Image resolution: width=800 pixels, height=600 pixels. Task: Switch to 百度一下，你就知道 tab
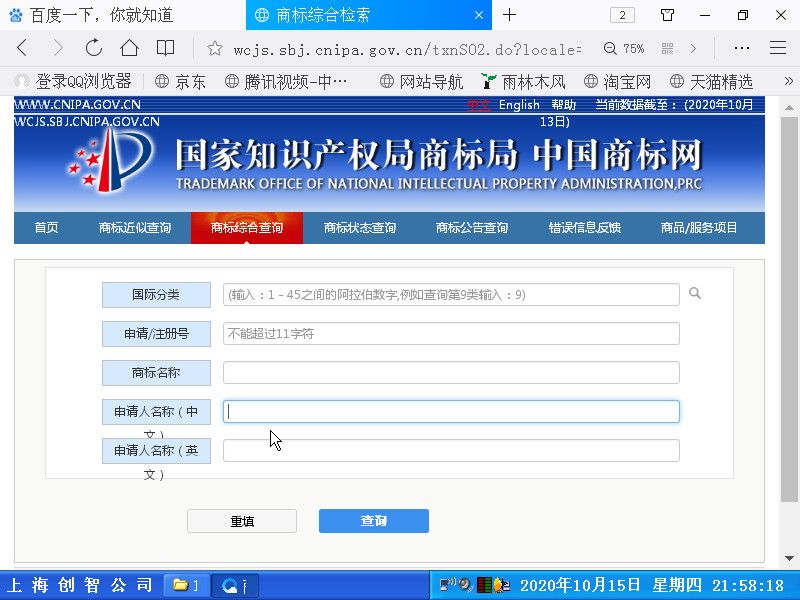tap(100, 15)
